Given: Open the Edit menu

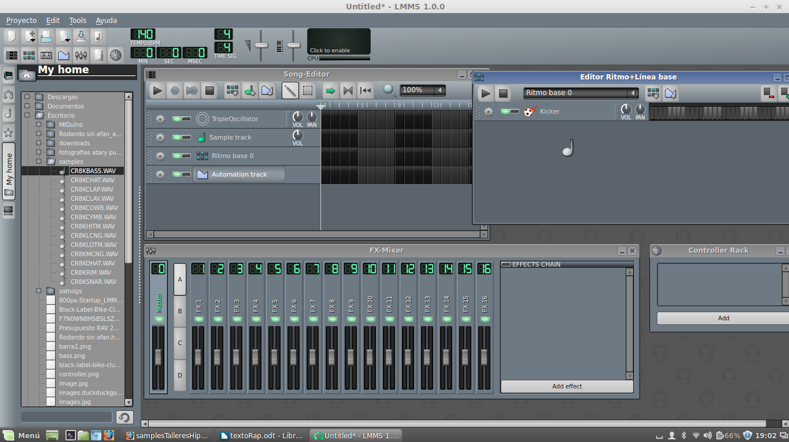Looking at the screenshot, I should coord(53,21).
